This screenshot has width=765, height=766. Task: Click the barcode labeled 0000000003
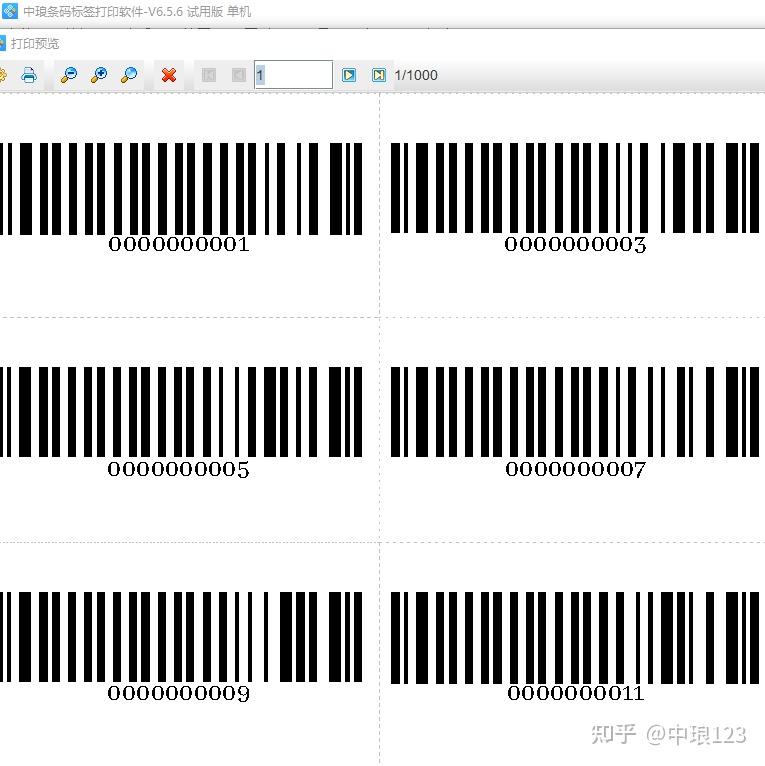click(x=575, y=188)
